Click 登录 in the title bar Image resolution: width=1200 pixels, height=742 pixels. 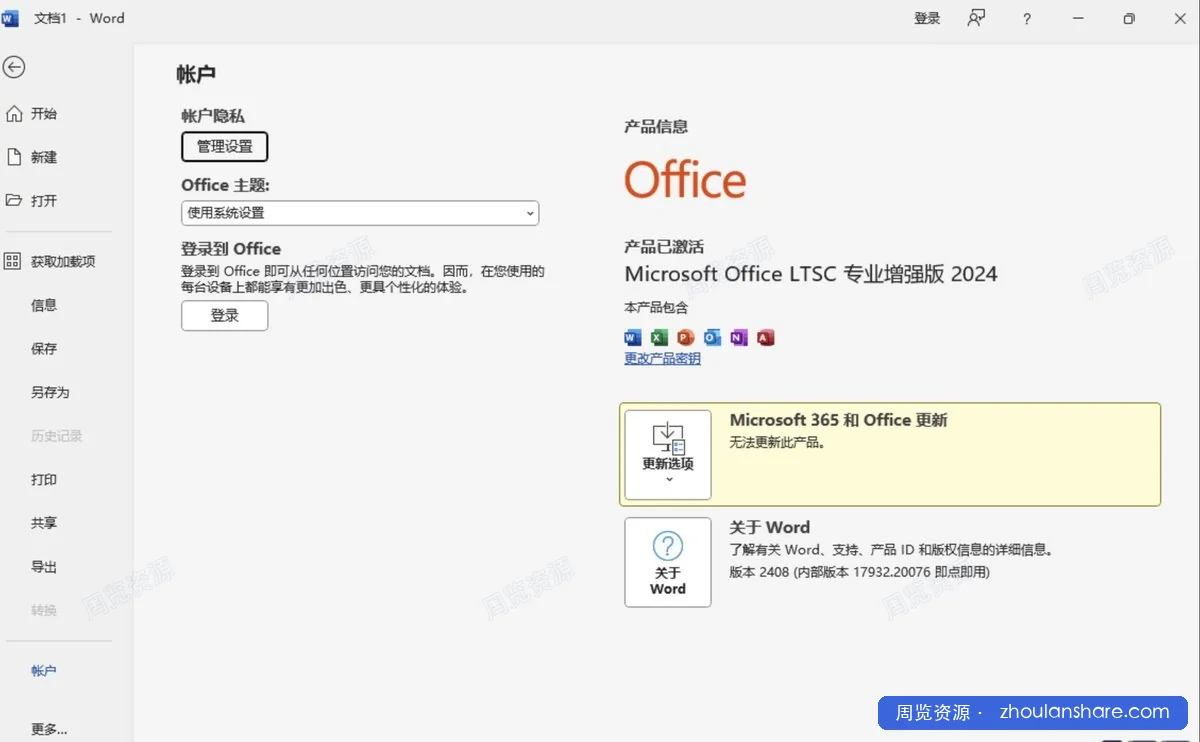click(927, 18)
